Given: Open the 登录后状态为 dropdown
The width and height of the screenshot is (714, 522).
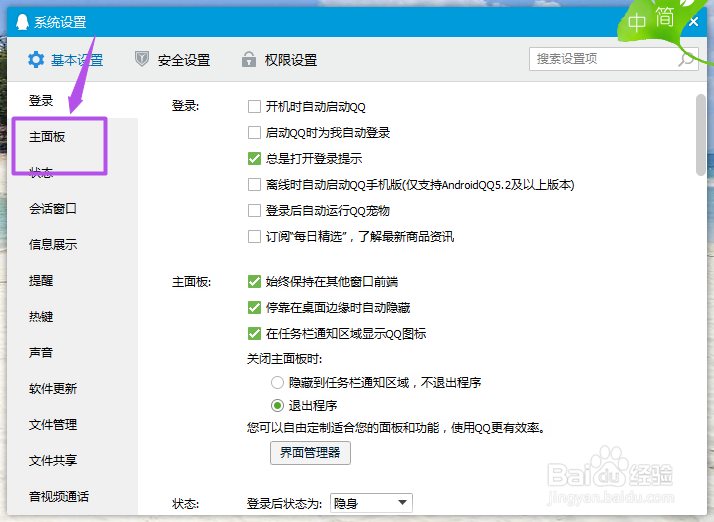Looking at the screenshot, I should tap(371, 503).
